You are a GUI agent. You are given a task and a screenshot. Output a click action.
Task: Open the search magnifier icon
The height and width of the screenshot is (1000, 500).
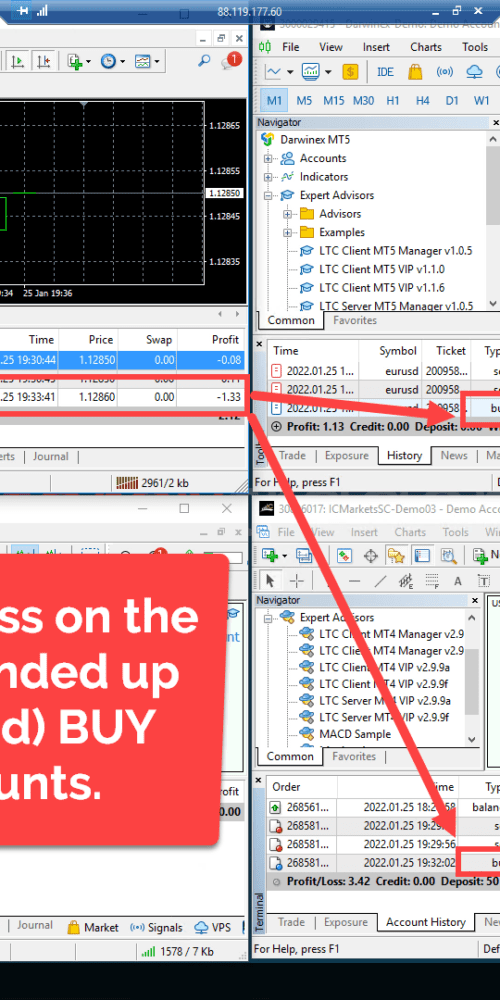coord(204,61)
